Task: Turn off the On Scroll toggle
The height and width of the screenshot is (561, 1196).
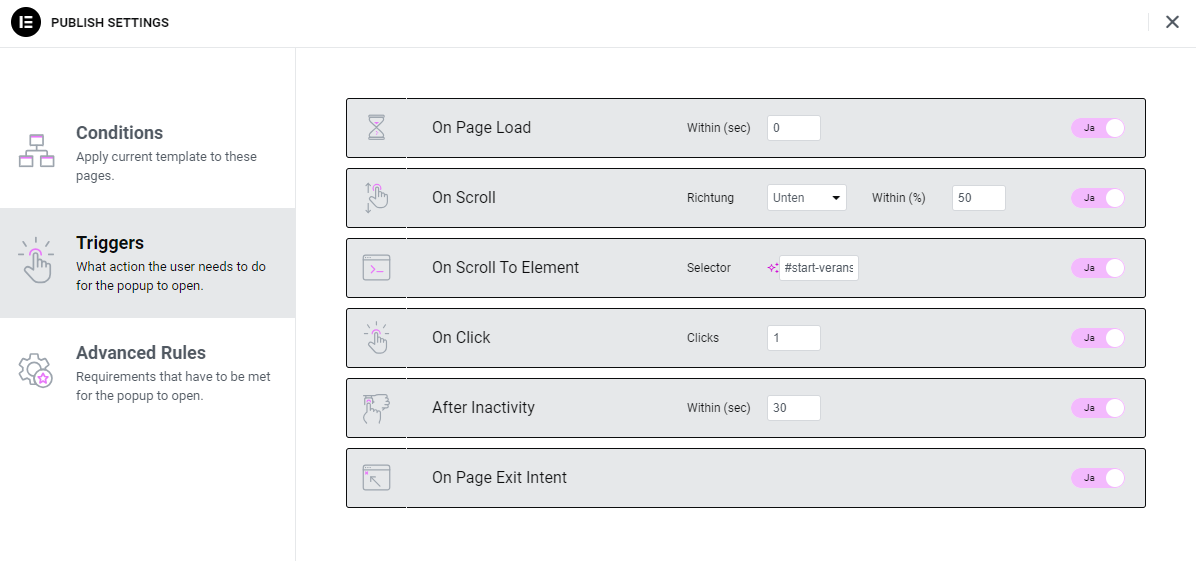Action: [x=1097, y=198]
